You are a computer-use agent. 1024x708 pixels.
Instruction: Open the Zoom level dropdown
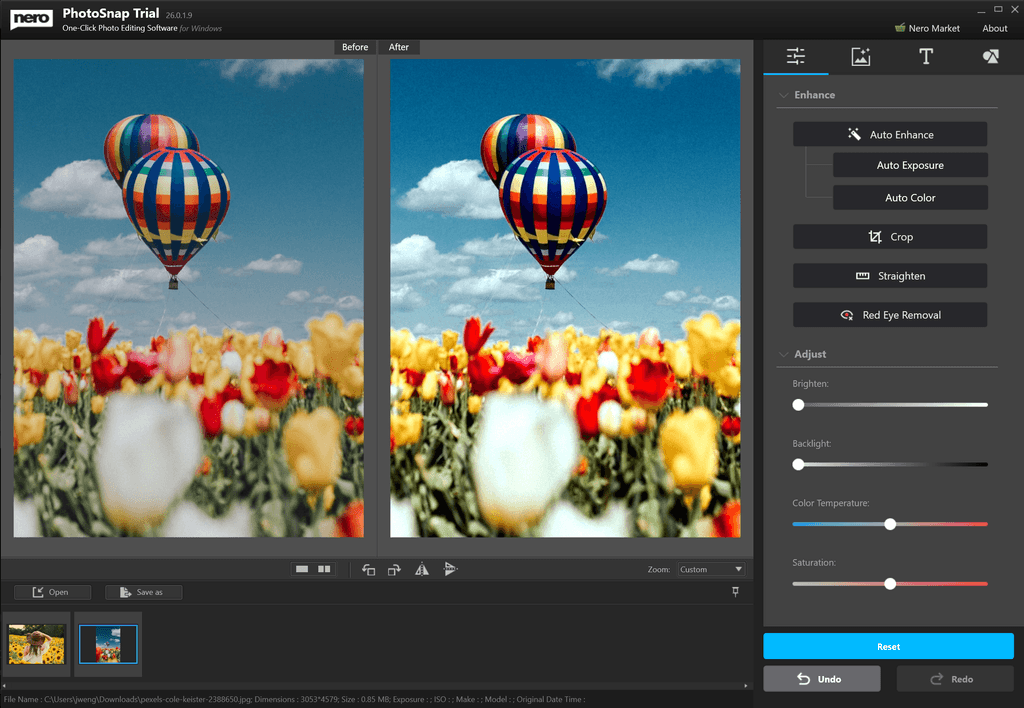[710, 568]
